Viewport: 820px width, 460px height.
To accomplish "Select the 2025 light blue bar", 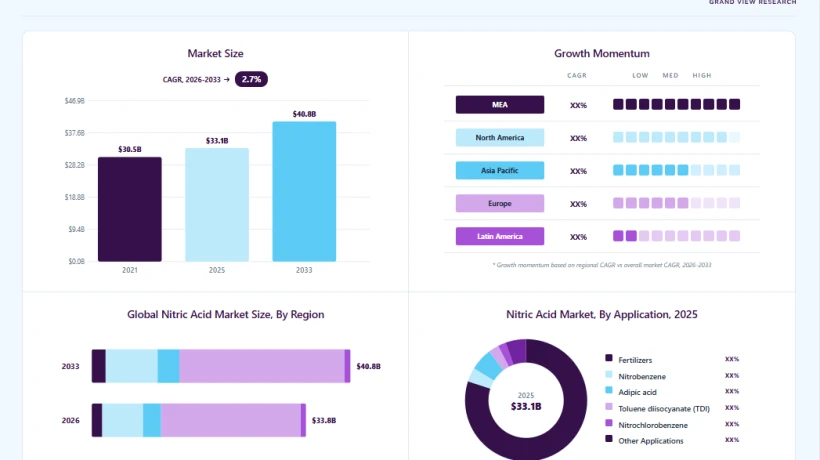I will 217,205.
